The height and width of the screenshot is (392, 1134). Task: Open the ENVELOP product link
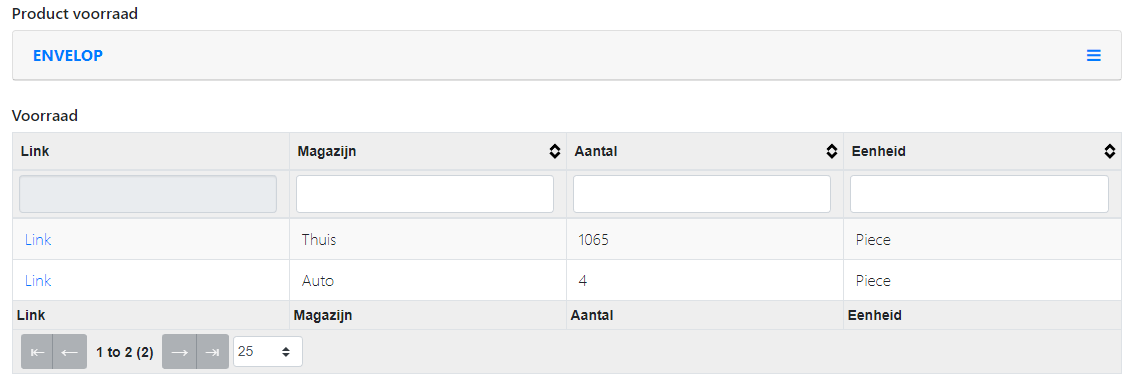tap(68, 56)
